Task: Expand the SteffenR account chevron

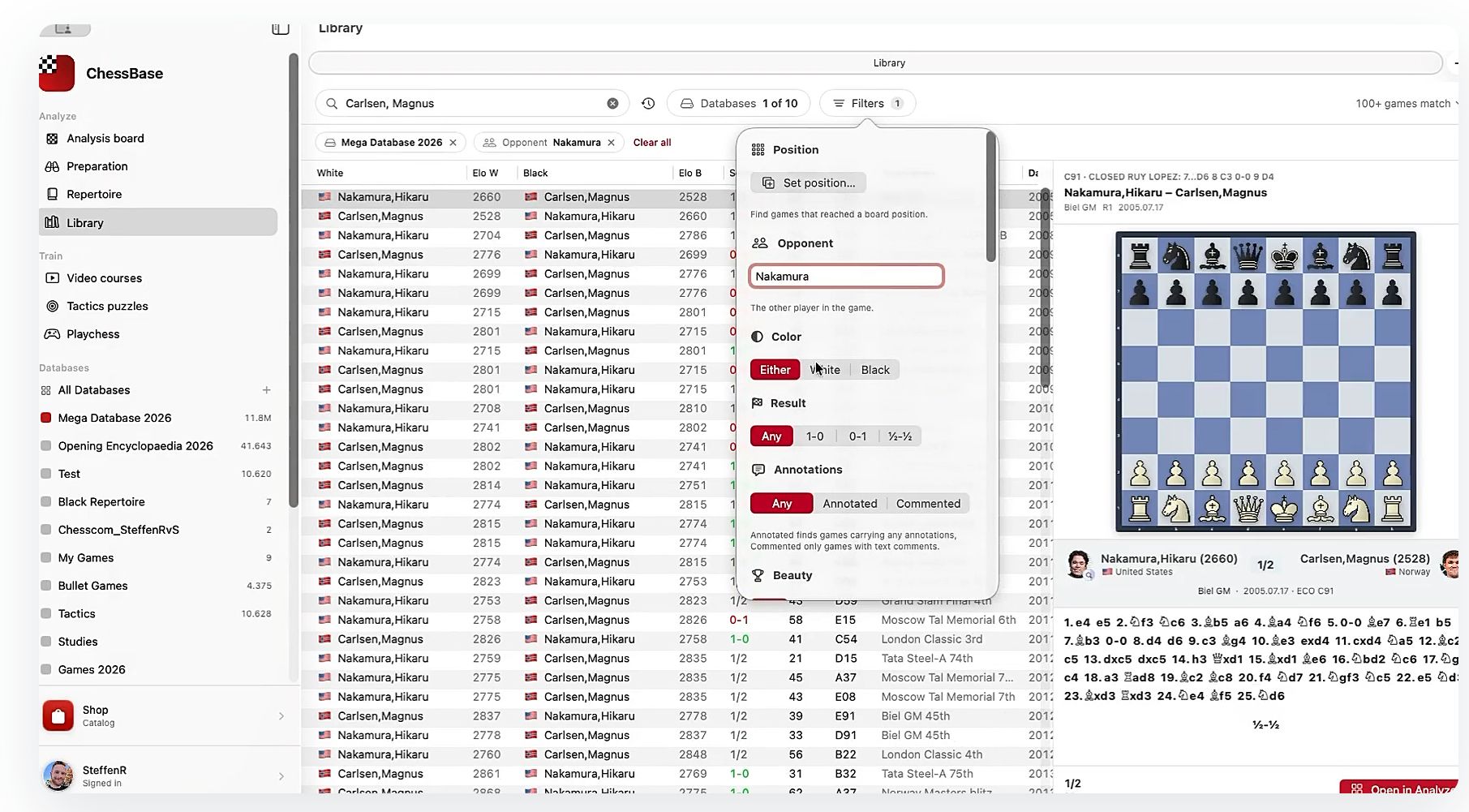Action: [281, 776]
